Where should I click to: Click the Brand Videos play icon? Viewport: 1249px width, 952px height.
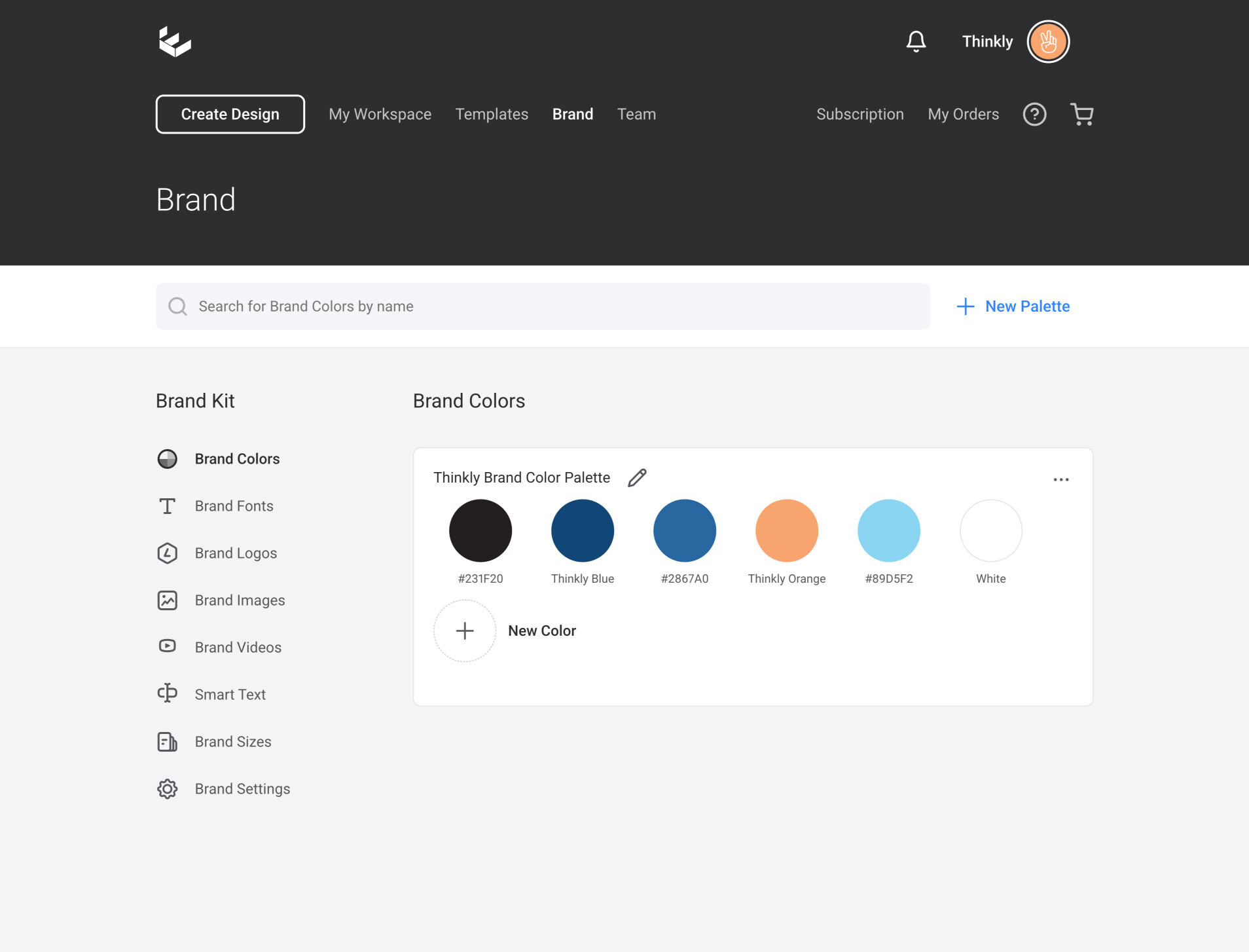pos(168,646)
